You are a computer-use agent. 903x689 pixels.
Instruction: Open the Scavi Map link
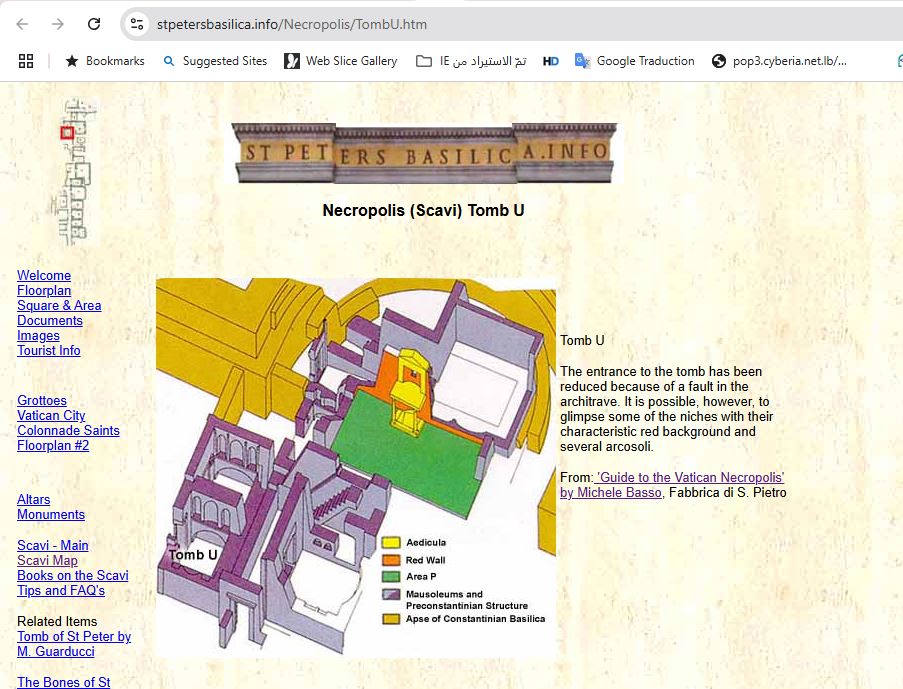pyautogui.click(x=47, y=561)
